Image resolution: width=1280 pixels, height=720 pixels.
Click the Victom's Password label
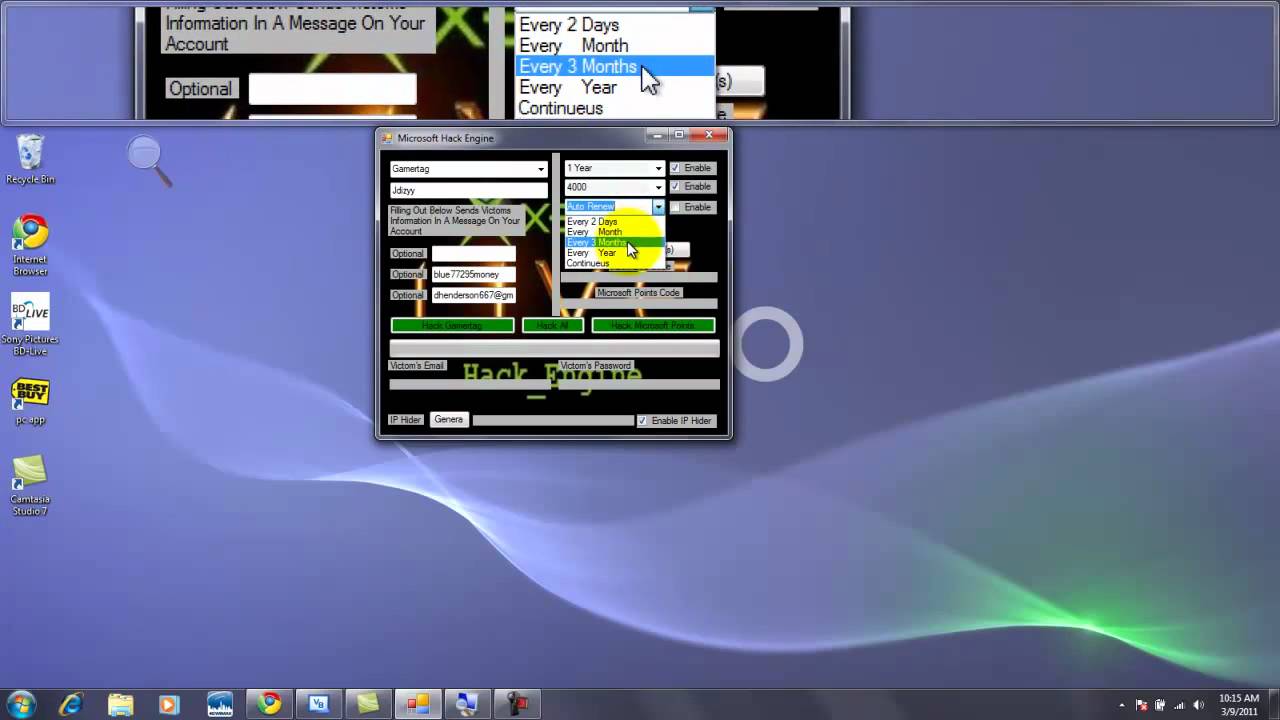[x=596, y=366]
